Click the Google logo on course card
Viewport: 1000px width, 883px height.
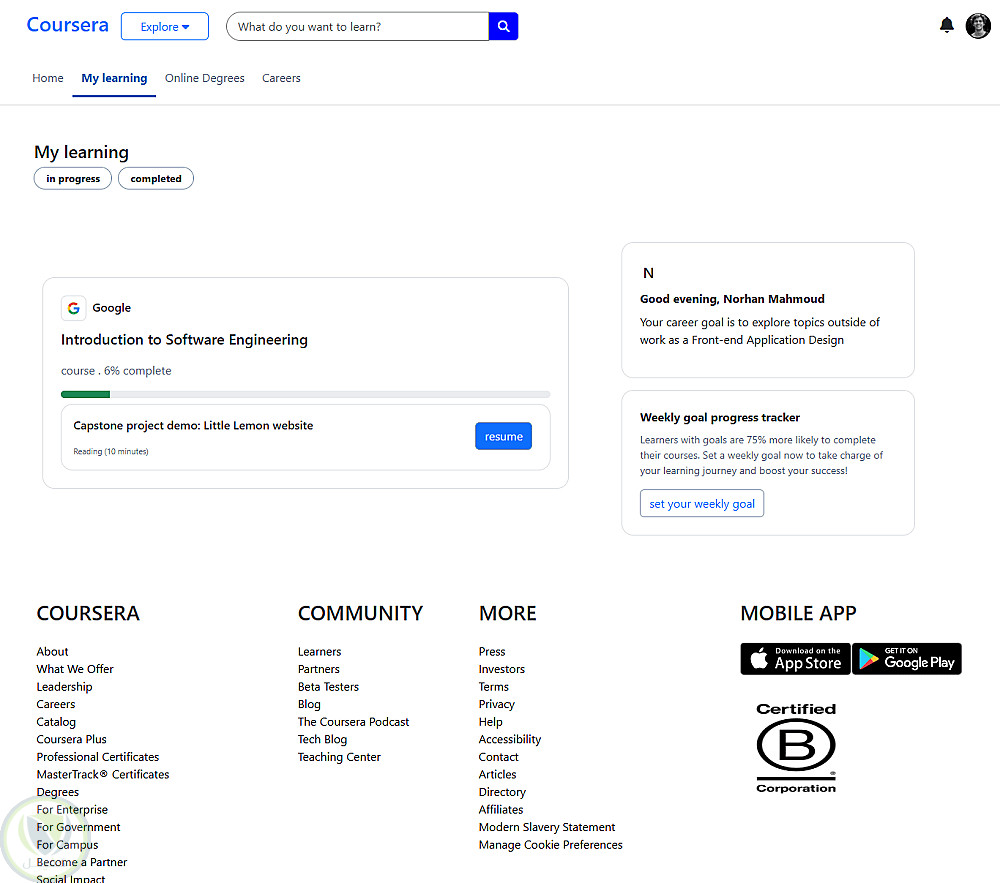pyautogui.click(x=74, y=308)
